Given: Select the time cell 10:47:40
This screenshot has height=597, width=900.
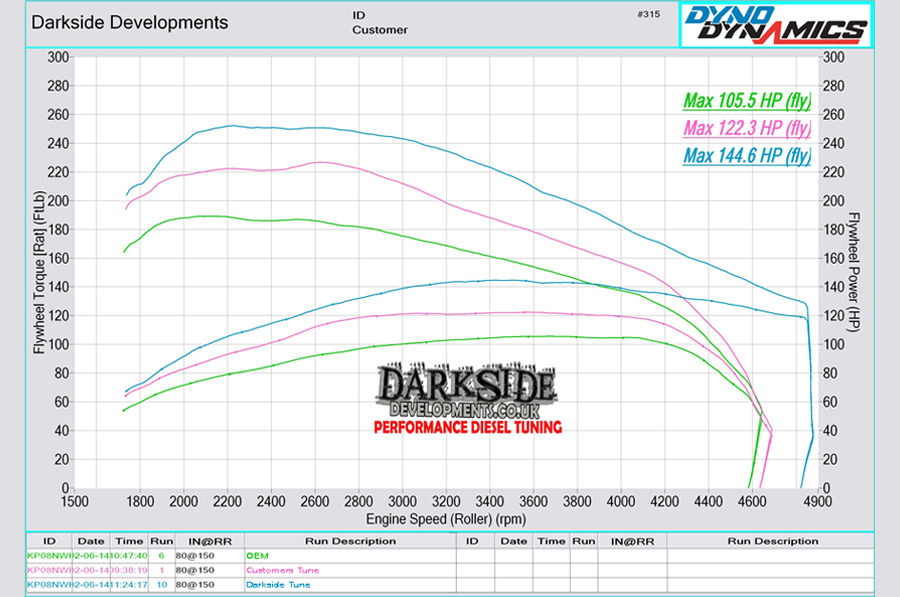Looking at the screenshot, I should point(129,556).
